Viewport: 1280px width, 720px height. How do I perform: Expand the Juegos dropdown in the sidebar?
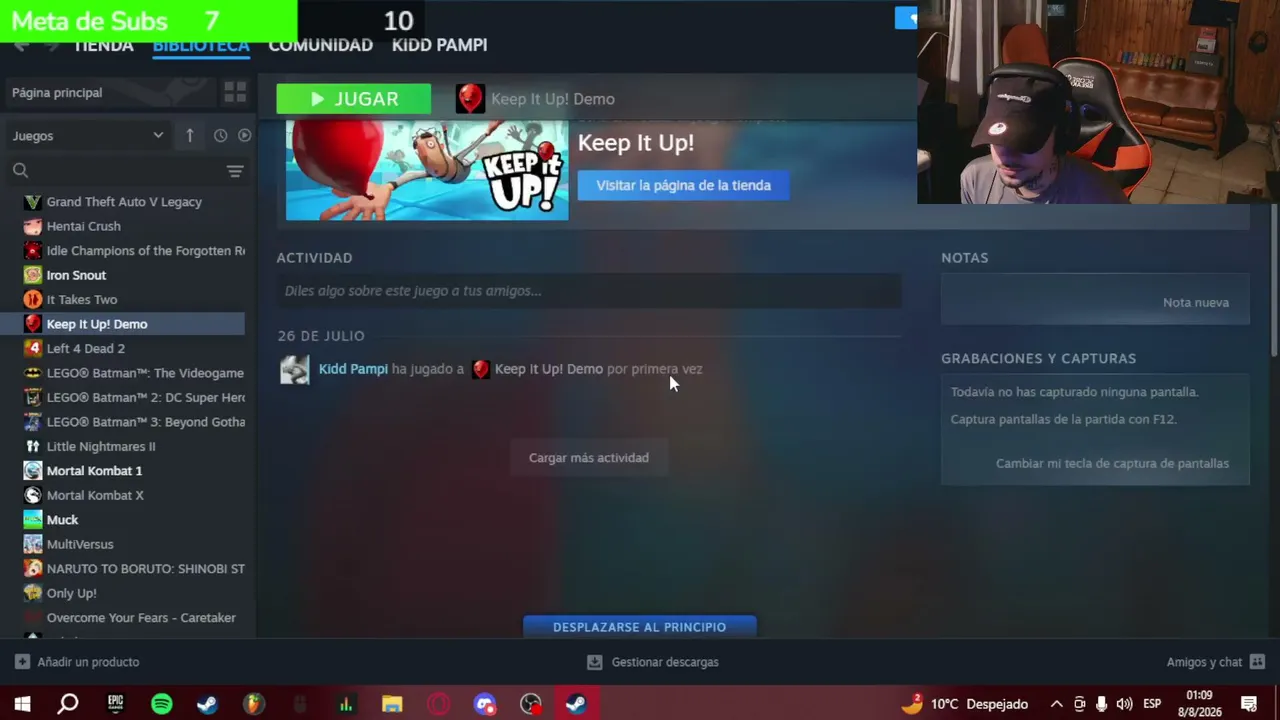point(88,135)
